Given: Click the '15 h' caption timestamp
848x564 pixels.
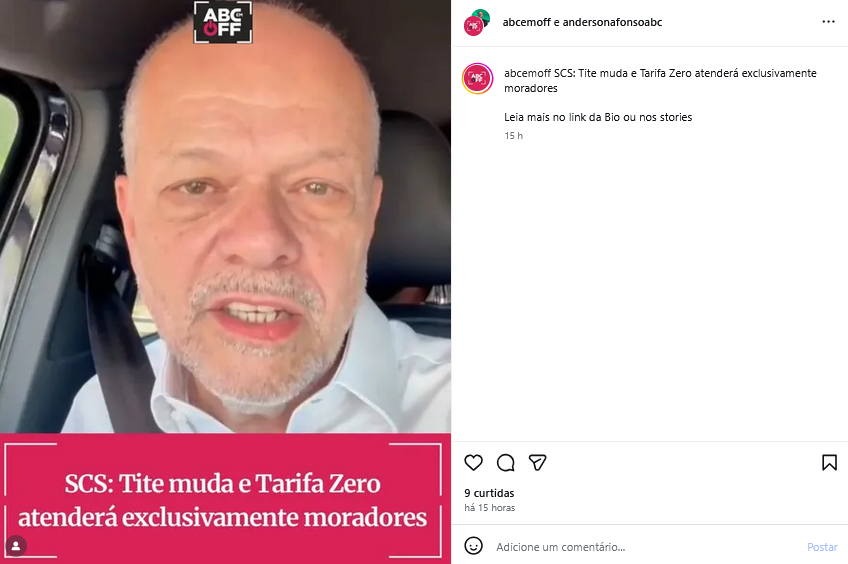Looking at the screenshot, I should click(513, 136).
